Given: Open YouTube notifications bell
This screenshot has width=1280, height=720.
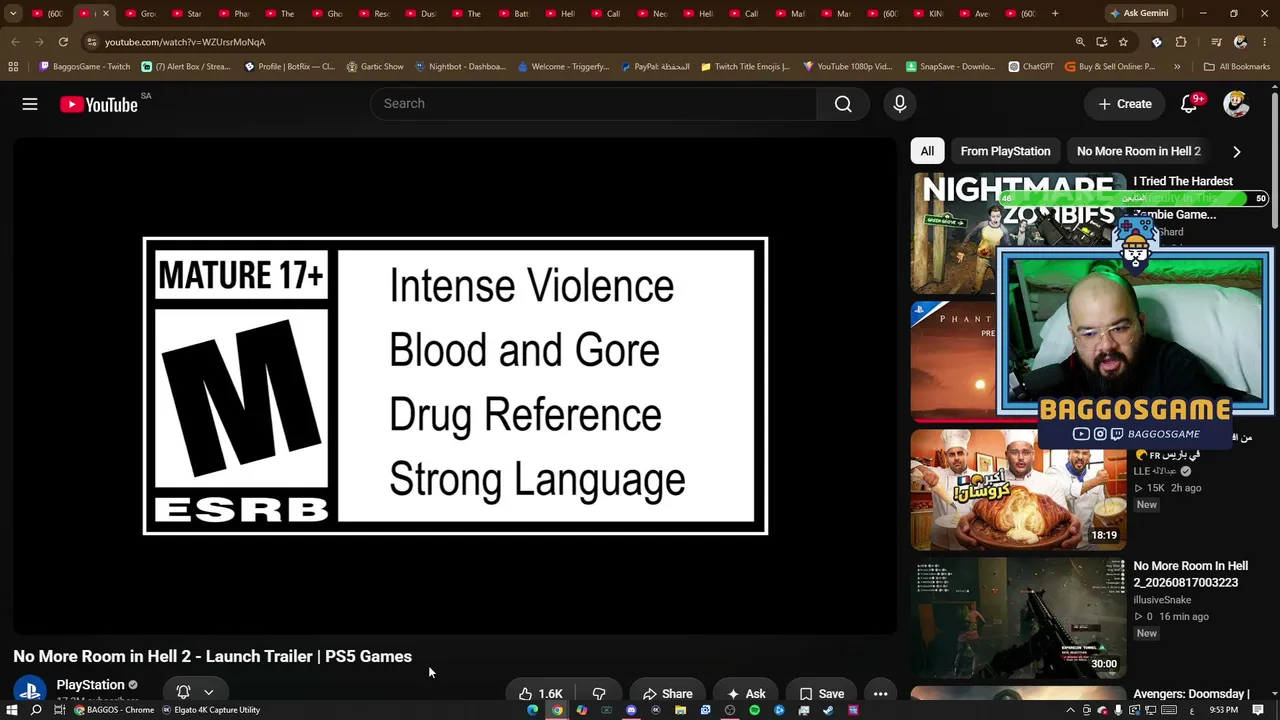Looking at the screenshot, I should tap(1189, 104).
